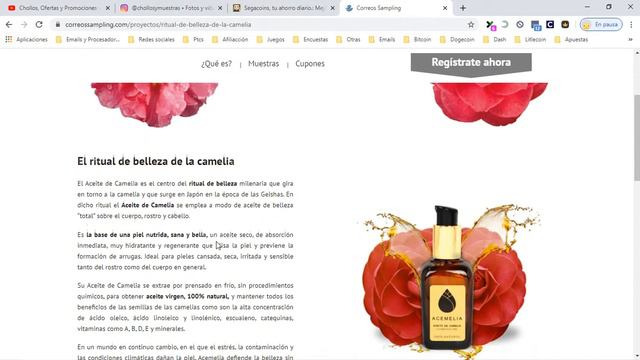Open the Chrome three-dot menu

tap(631, 24)
